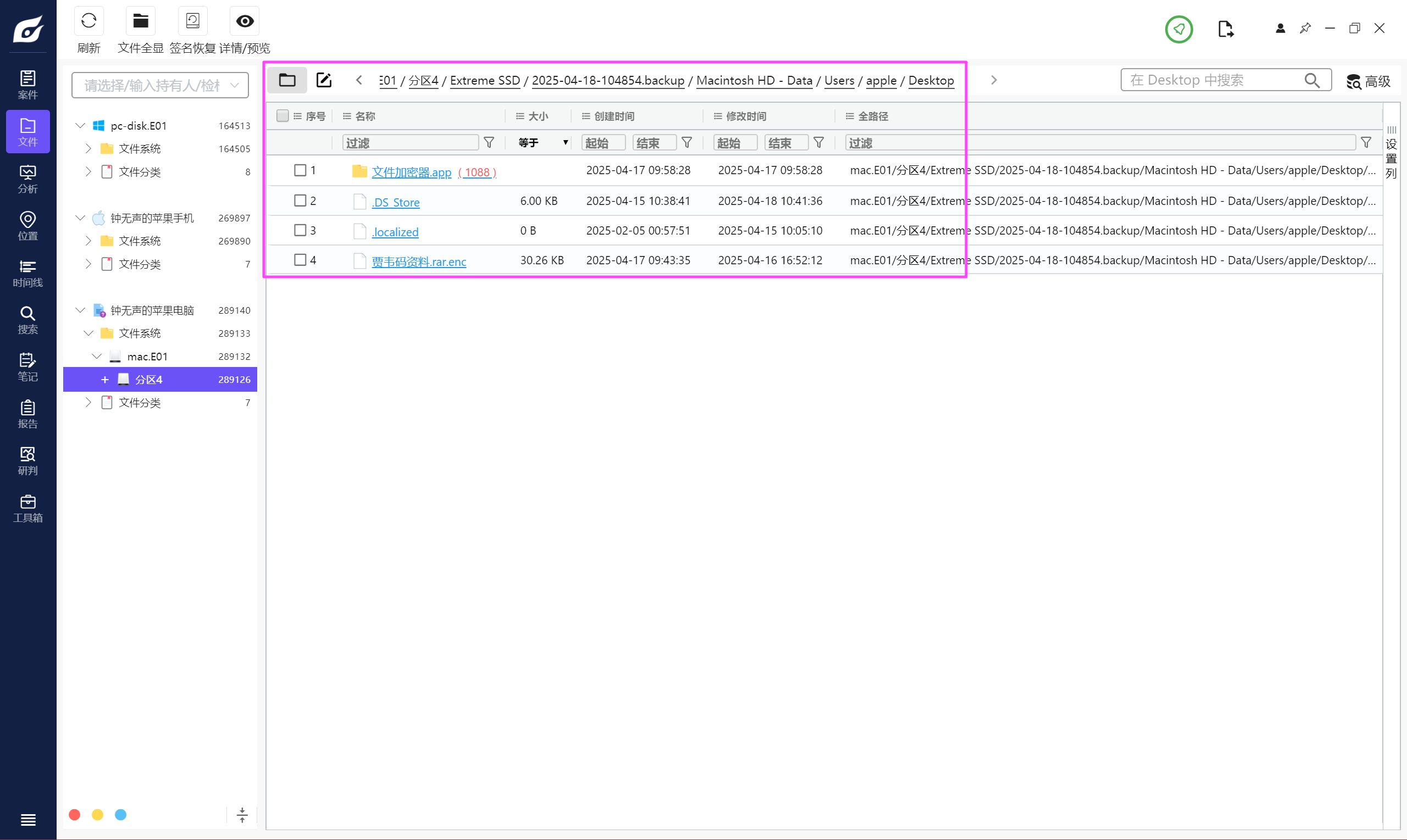The width and height of the screenshot is (1407, 840).
Task: Click the 文件全显 folder icon
Action: click(x=140, y=21)
